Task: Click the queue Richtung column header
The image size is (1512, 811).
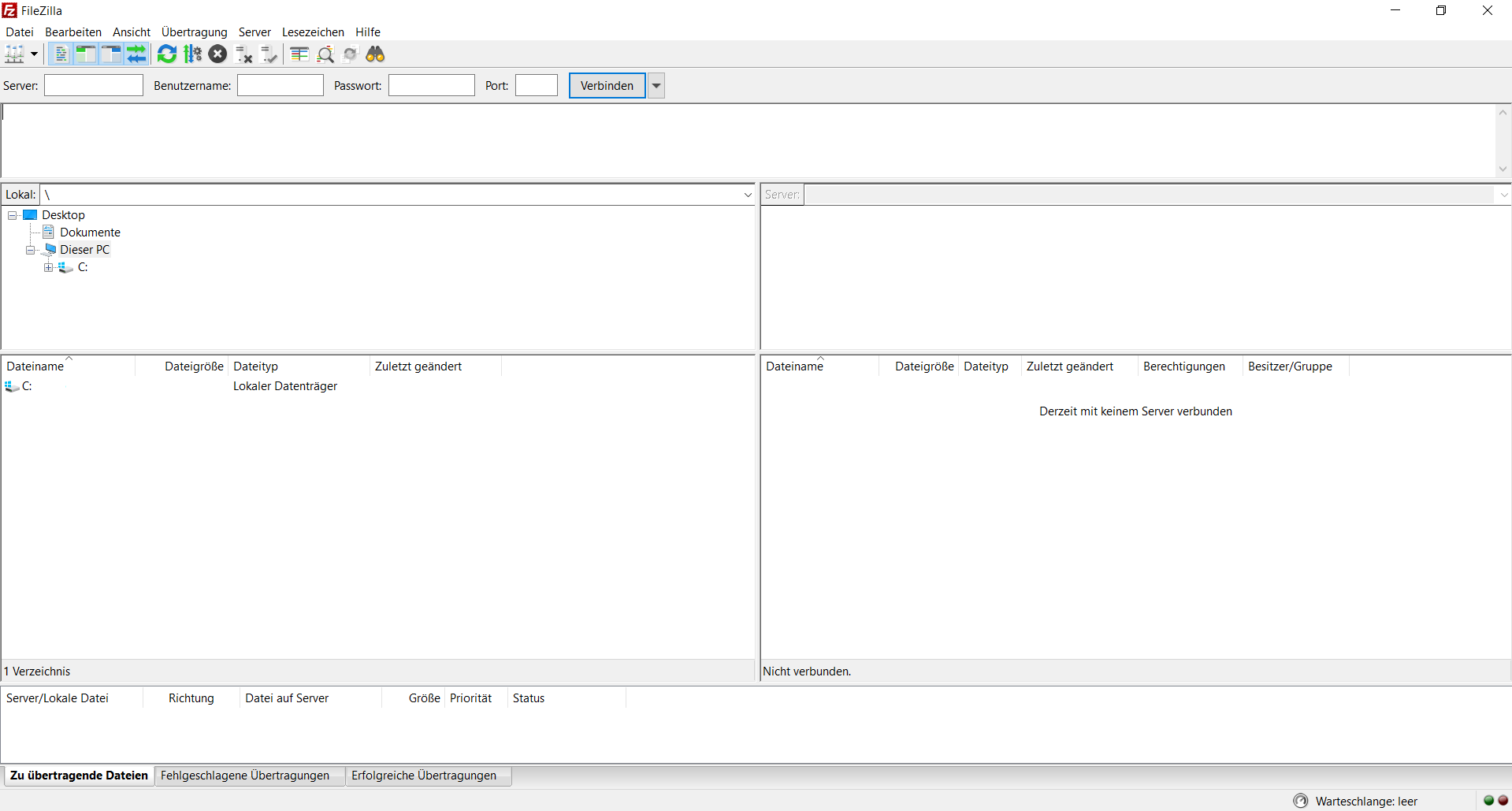Action: point(191,698)
